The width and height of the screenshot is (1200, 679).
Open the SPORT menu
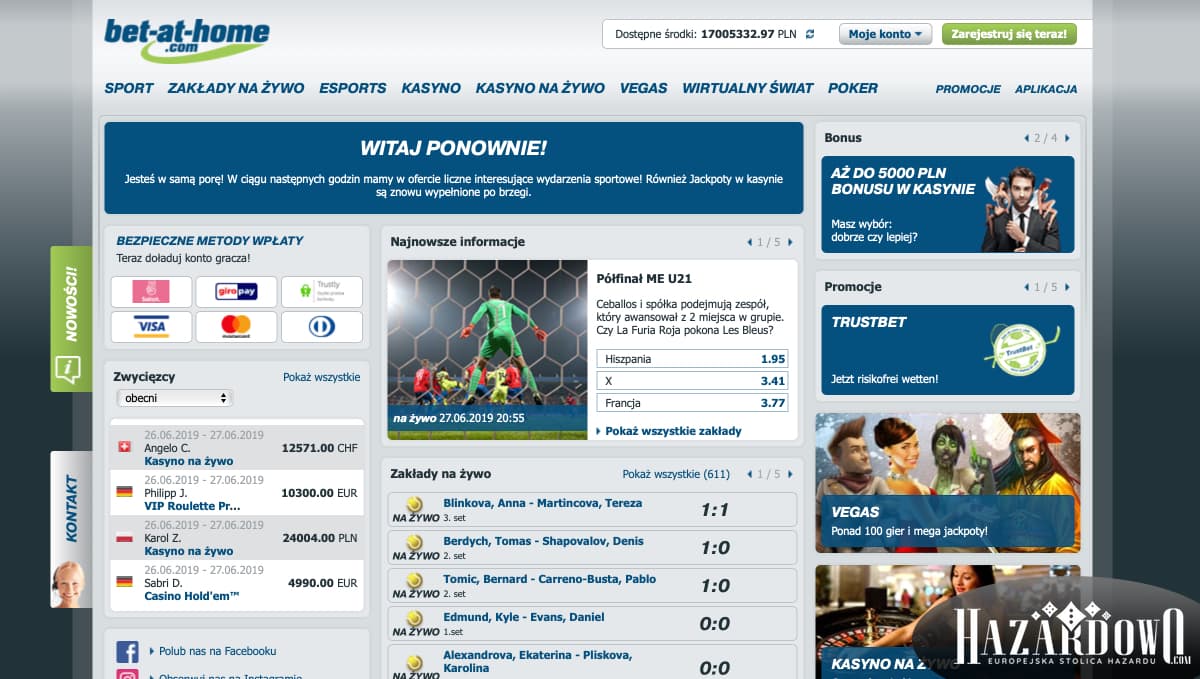pos(129,88)
